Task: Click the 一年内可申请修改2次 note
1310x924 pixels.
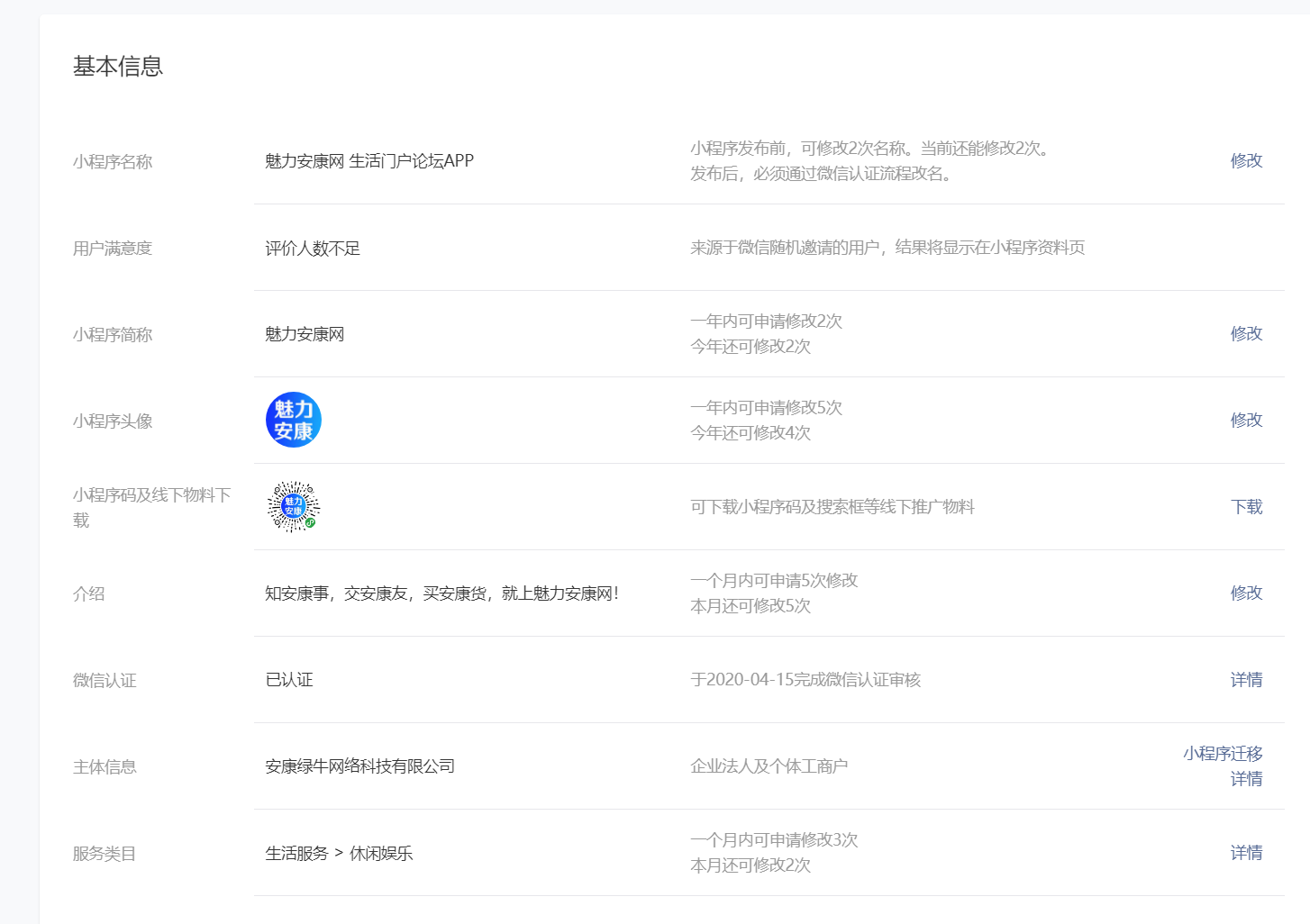Action: (x=766, y=322)
